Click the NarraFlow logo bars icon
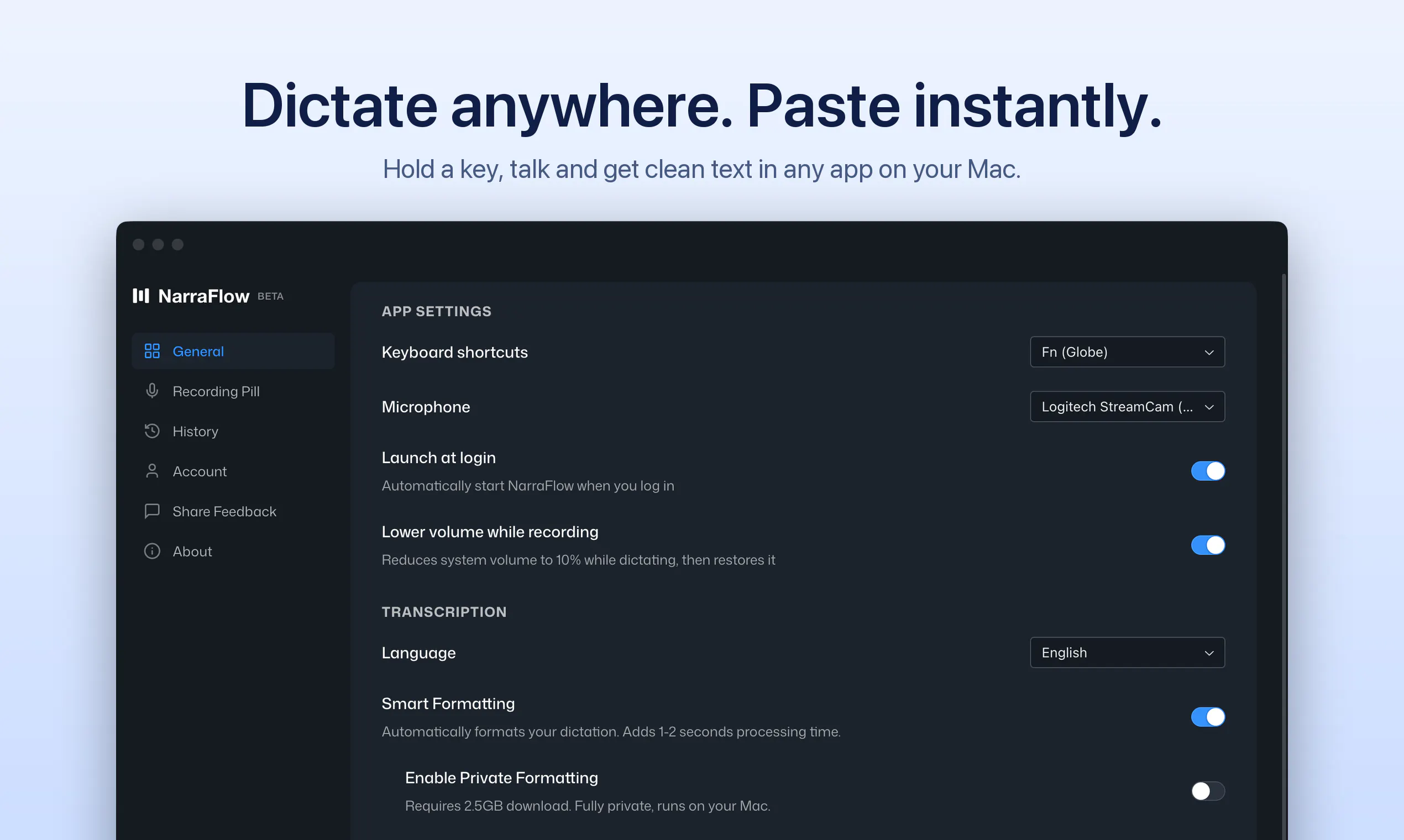 tap(141, 296)
